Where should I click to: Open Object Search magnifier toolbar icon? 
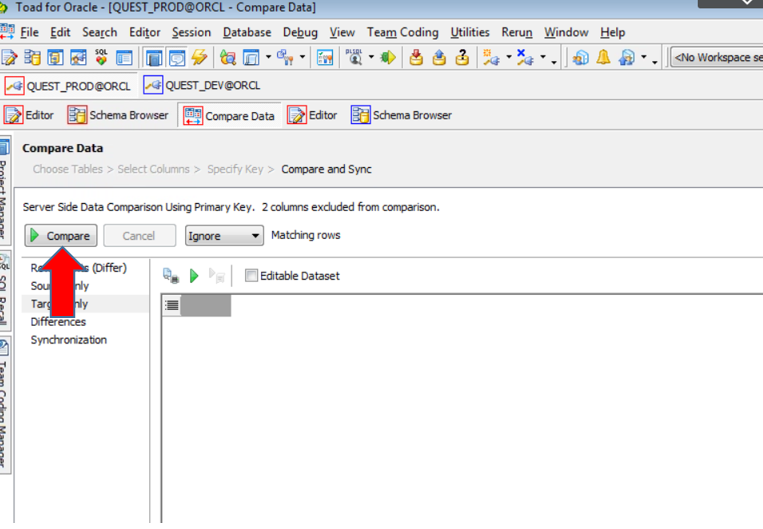[227, 57]
